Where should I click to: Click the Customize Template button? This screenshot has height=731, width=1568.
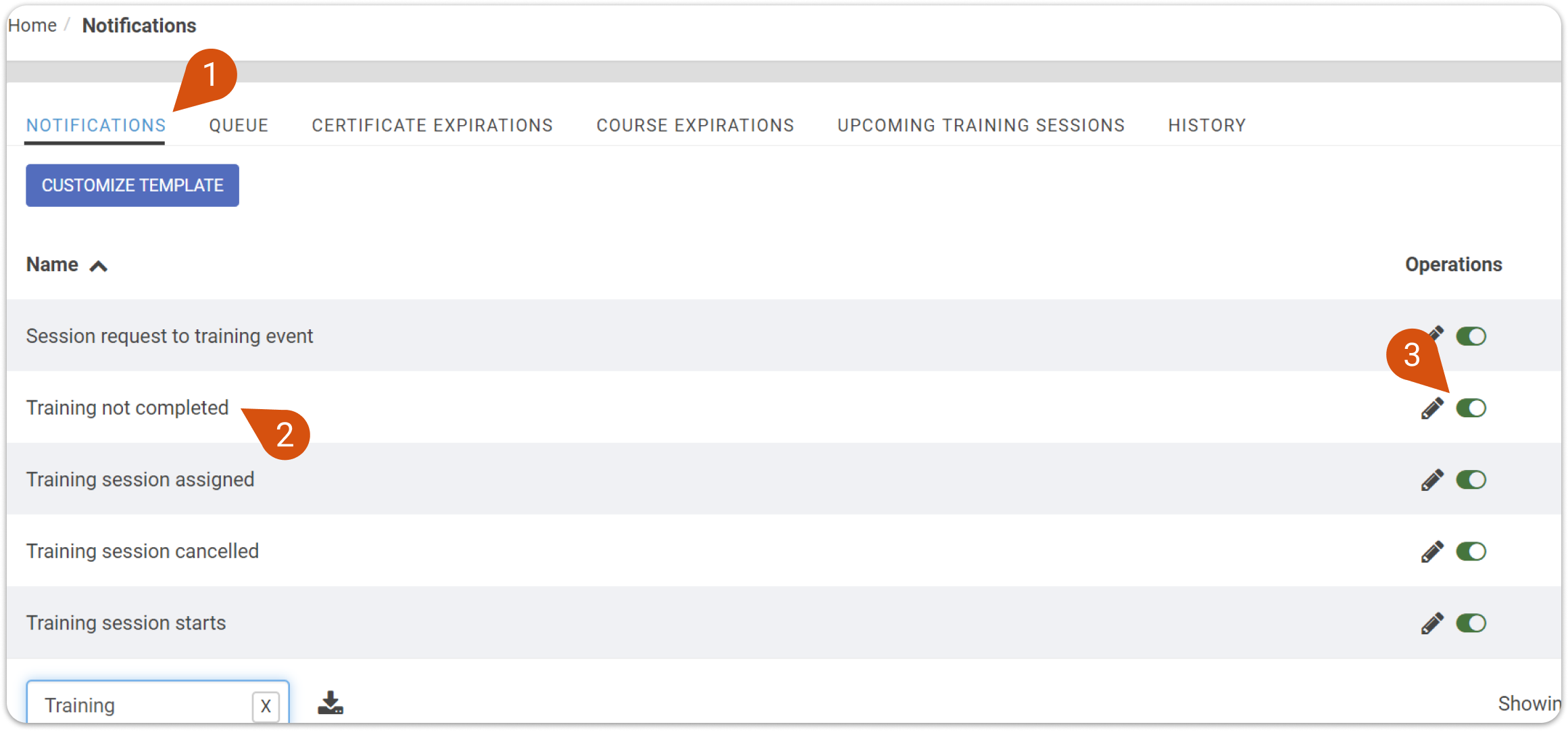click(132, 185)
